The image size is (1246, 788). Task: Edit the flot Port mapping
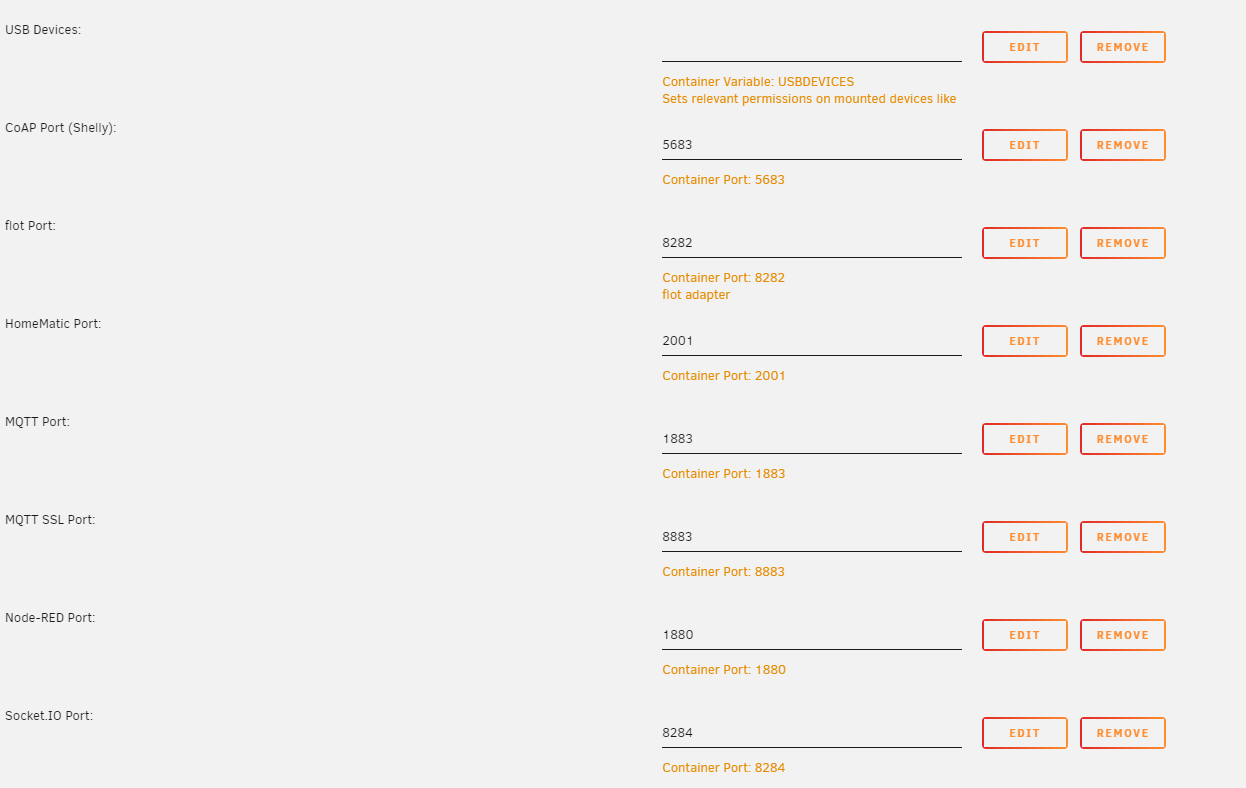1024,243
